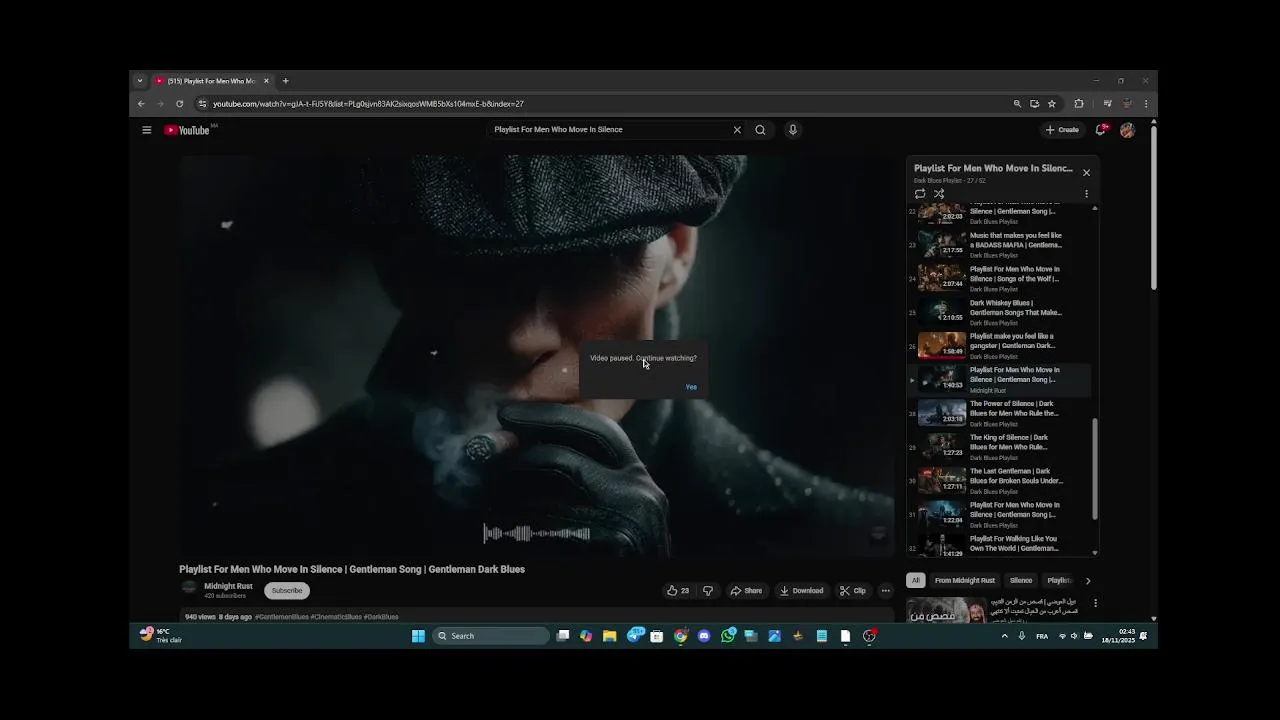Run search with the magnifier button

(760, 130)
